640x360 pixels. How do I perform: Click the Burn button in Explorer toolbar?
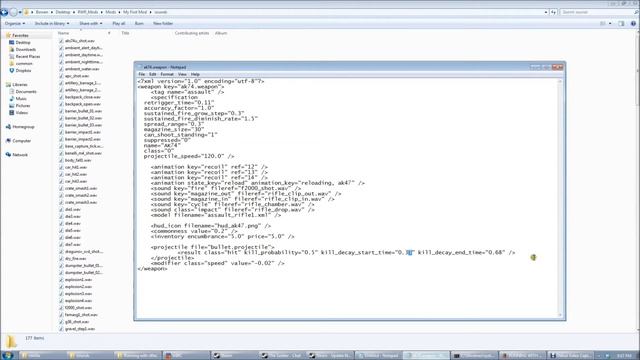pos(139,24)
